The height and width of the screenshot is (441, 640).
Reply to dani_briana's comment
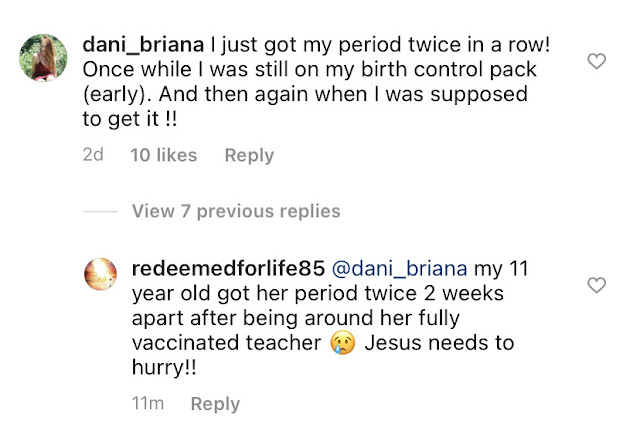click(x=249, y=156)
